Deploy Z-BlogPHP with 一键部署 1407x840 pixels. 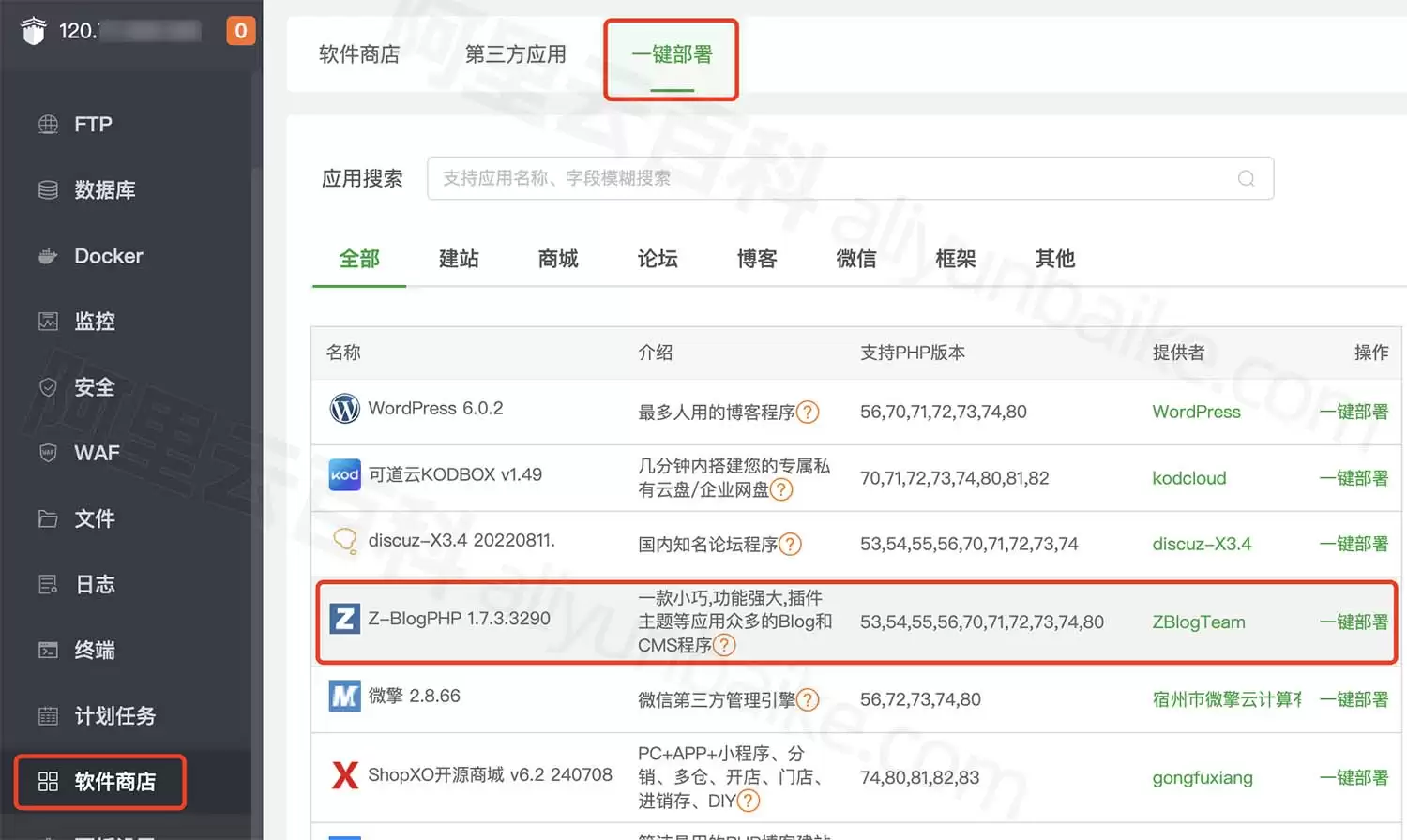coord(1354,622)
